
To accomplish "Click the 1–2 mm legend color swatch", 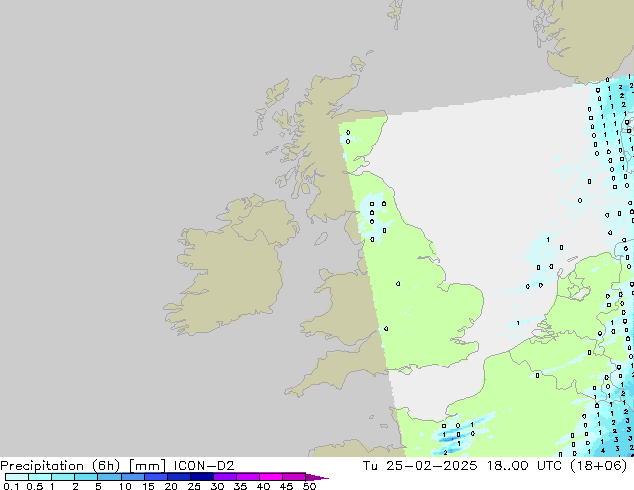I will click(63, 477).
